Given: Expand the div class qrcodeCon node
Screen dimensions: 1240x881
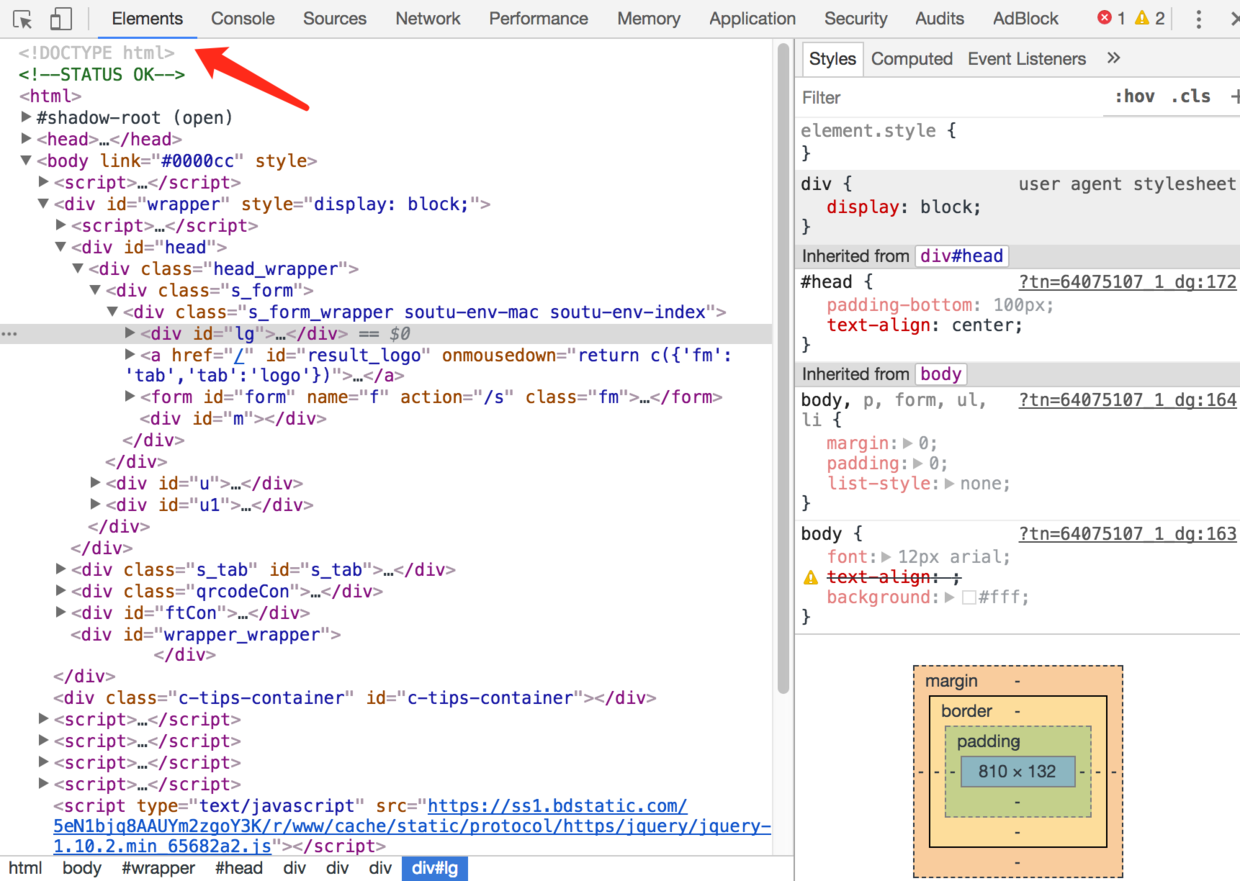Looking at the screenshot, I should point(61,591).
